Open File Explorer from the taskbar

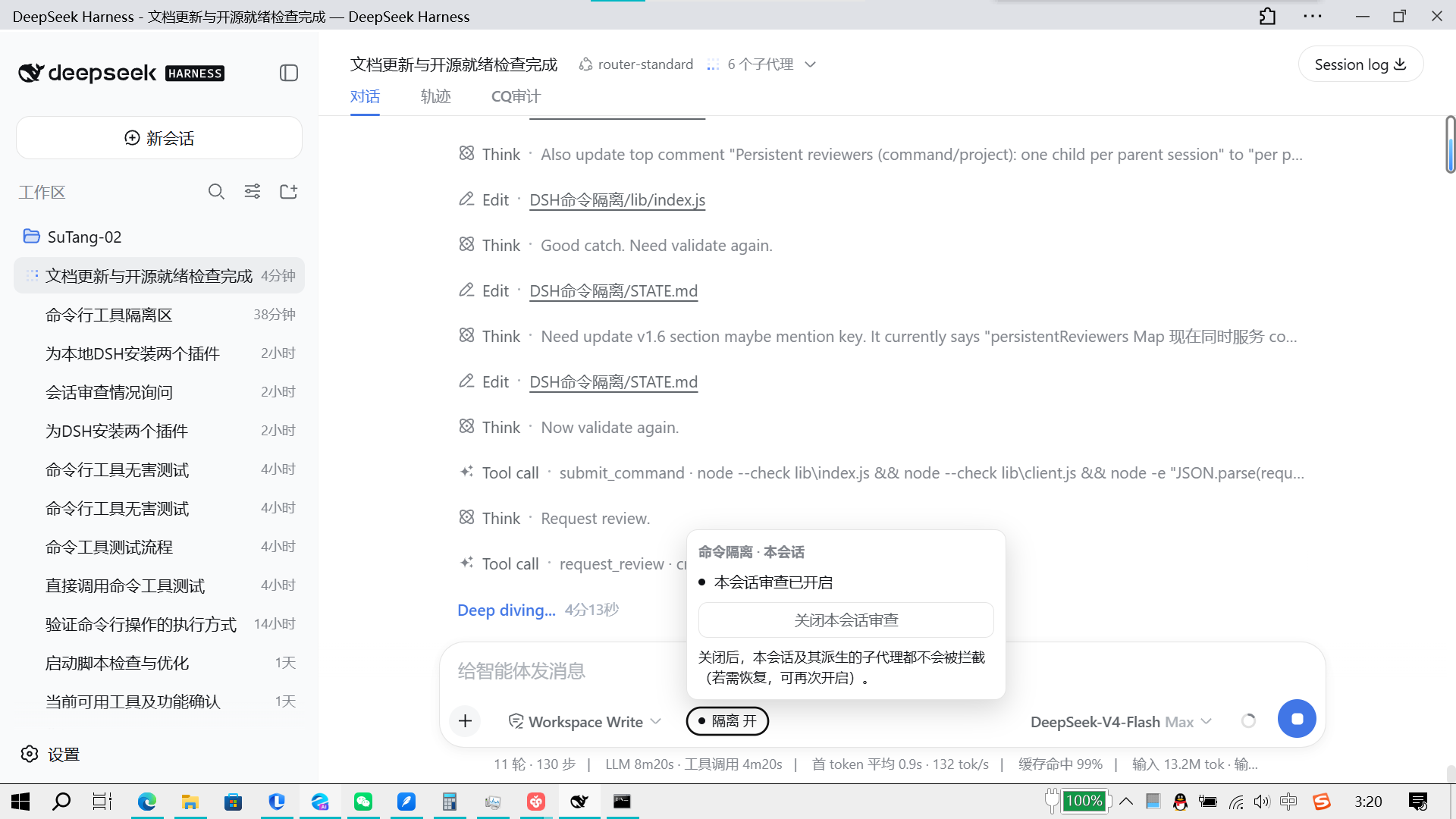(190, 802)
